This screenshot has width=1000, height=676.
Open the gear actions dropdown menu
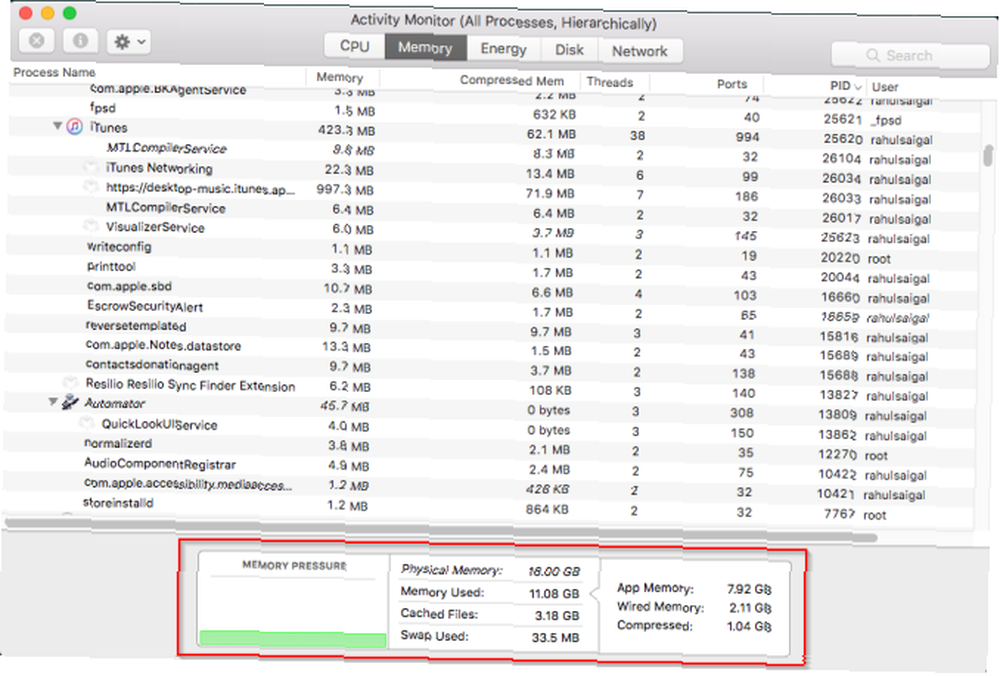coord(129,42)
